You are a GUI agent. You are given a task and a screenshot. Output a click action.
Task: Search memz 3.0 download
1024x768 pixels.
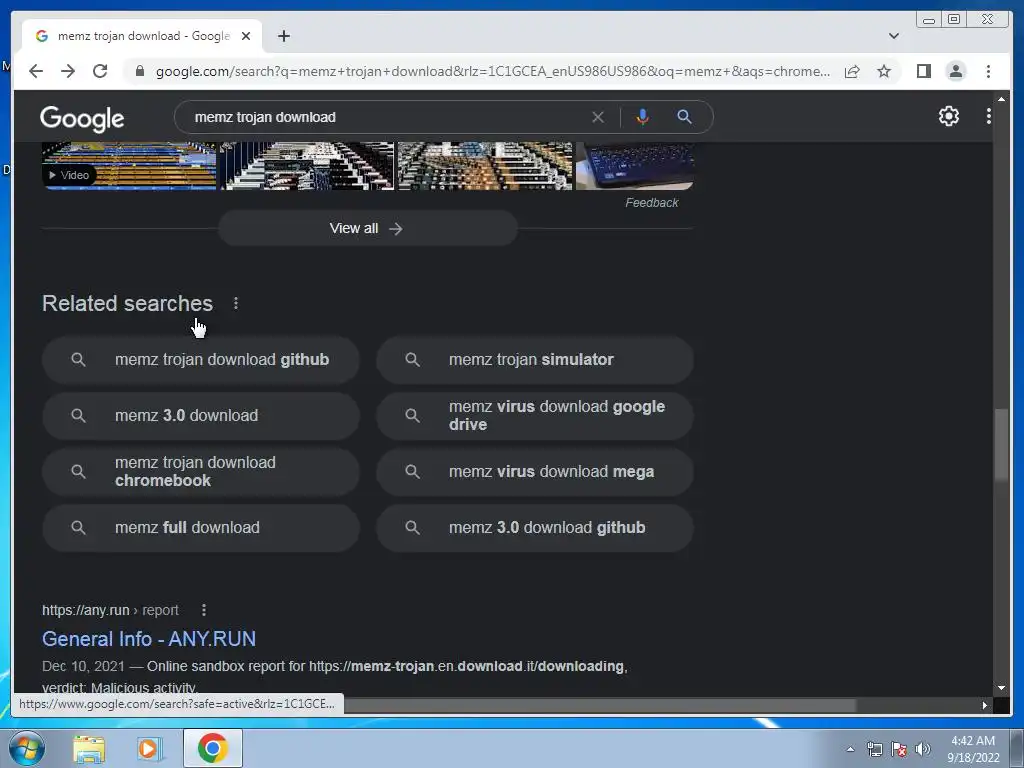click(x=201, y=416)
